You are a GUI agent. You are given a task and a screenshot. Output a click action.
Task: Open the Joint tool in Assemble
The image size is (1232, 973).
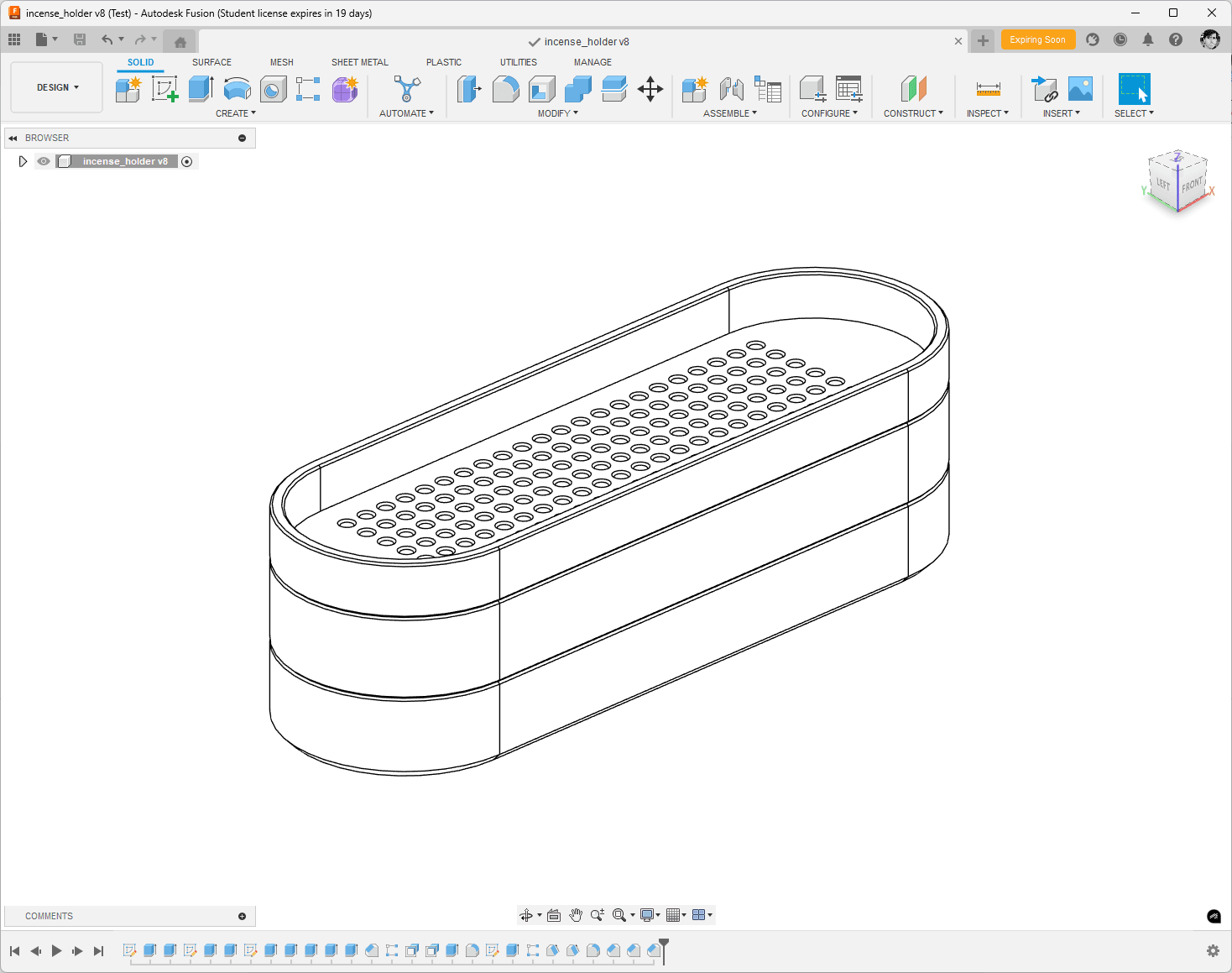731,89
